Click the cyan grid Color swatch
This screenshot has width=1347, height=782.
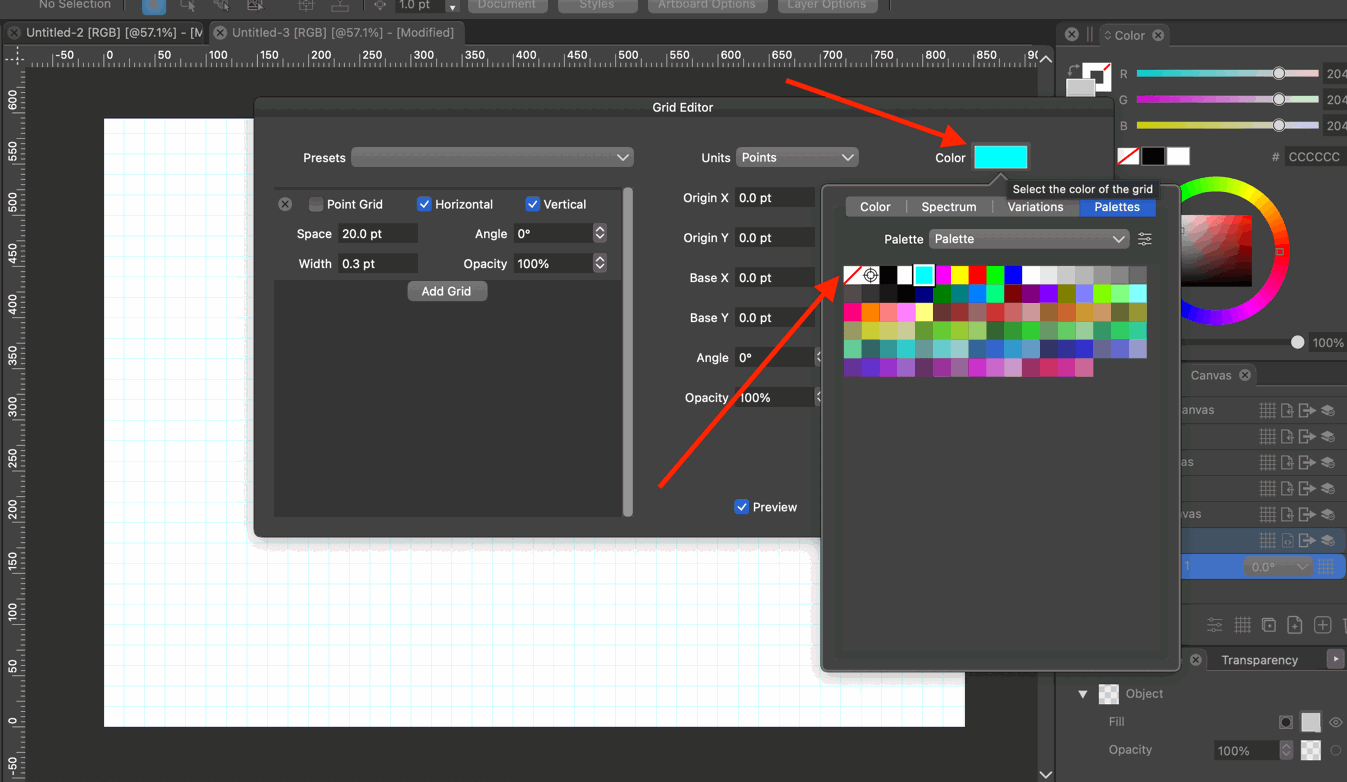pyautogui.click(x=1000, y=157)
